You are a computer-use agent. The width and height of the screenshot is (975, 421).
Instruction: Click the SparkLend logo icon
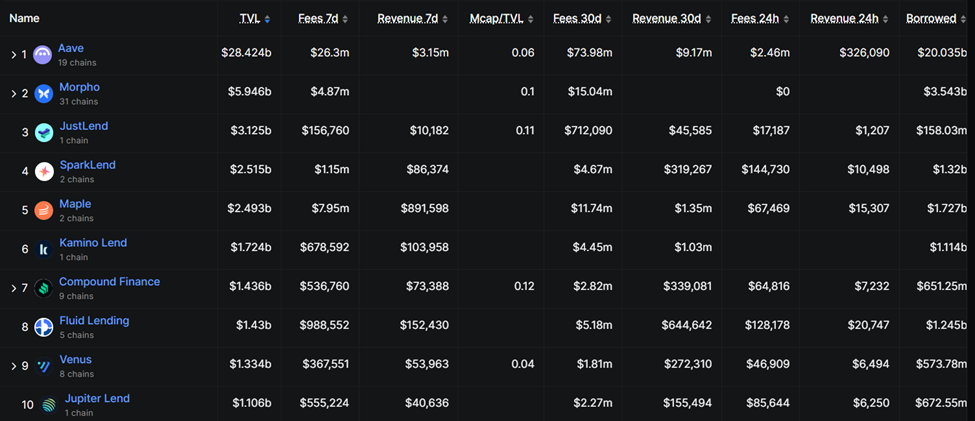tap(44, 172)
